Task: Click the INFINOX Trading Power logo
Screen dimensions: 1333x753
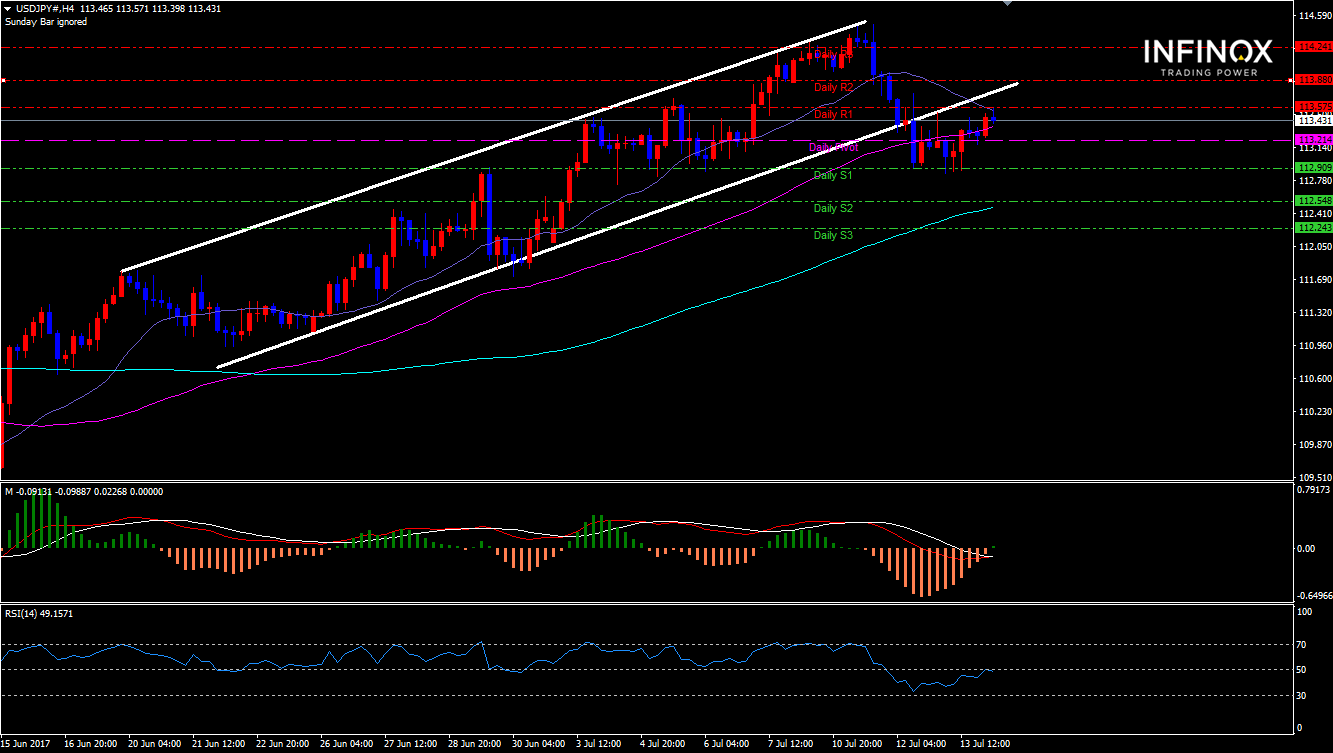Action: (x=1208, y=58)
